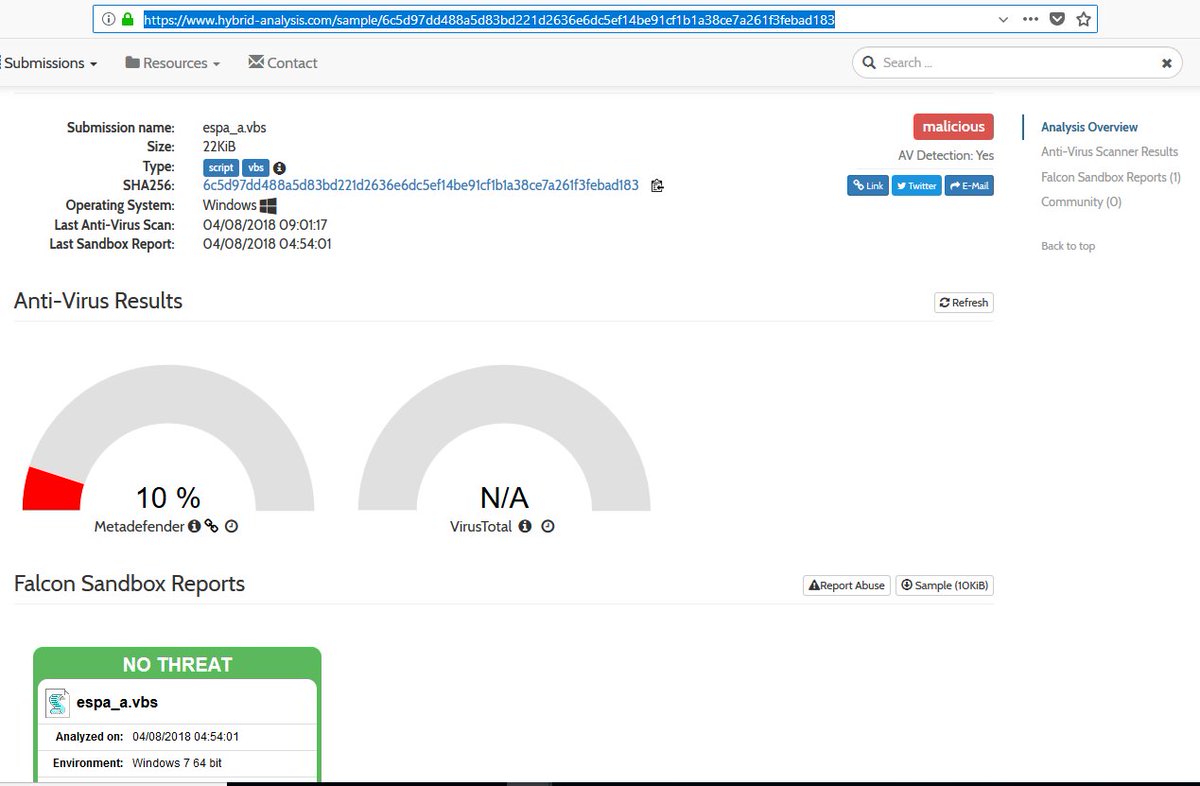This screenshot has height=786, width=1200.
Task: Click the Resources folder icon
Action: 132,62
